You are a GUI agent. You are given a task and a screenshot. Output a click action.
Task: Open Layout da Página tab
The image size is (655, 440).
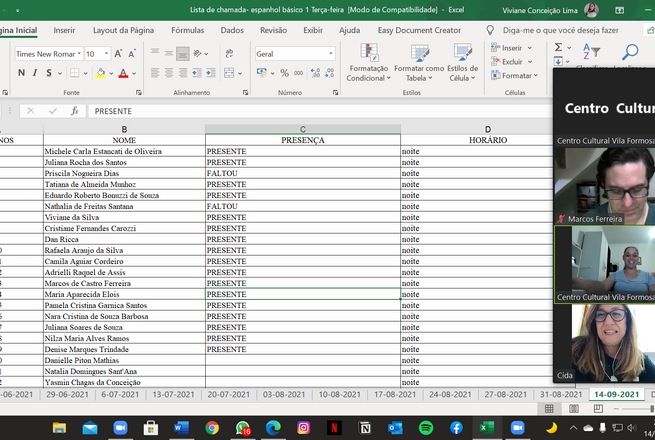pos(123,30)
